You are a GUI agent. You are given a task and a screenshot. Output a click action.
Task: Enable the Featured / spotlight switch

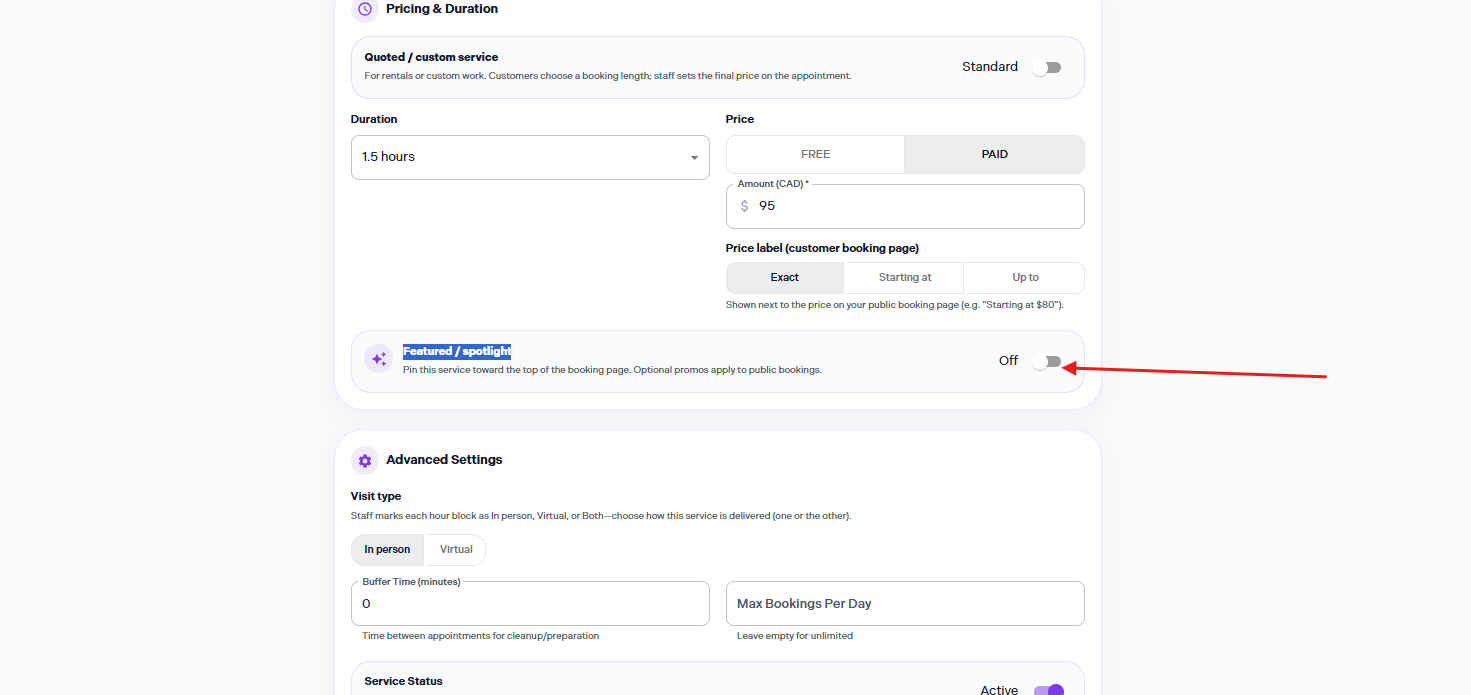click(1047, 361)
